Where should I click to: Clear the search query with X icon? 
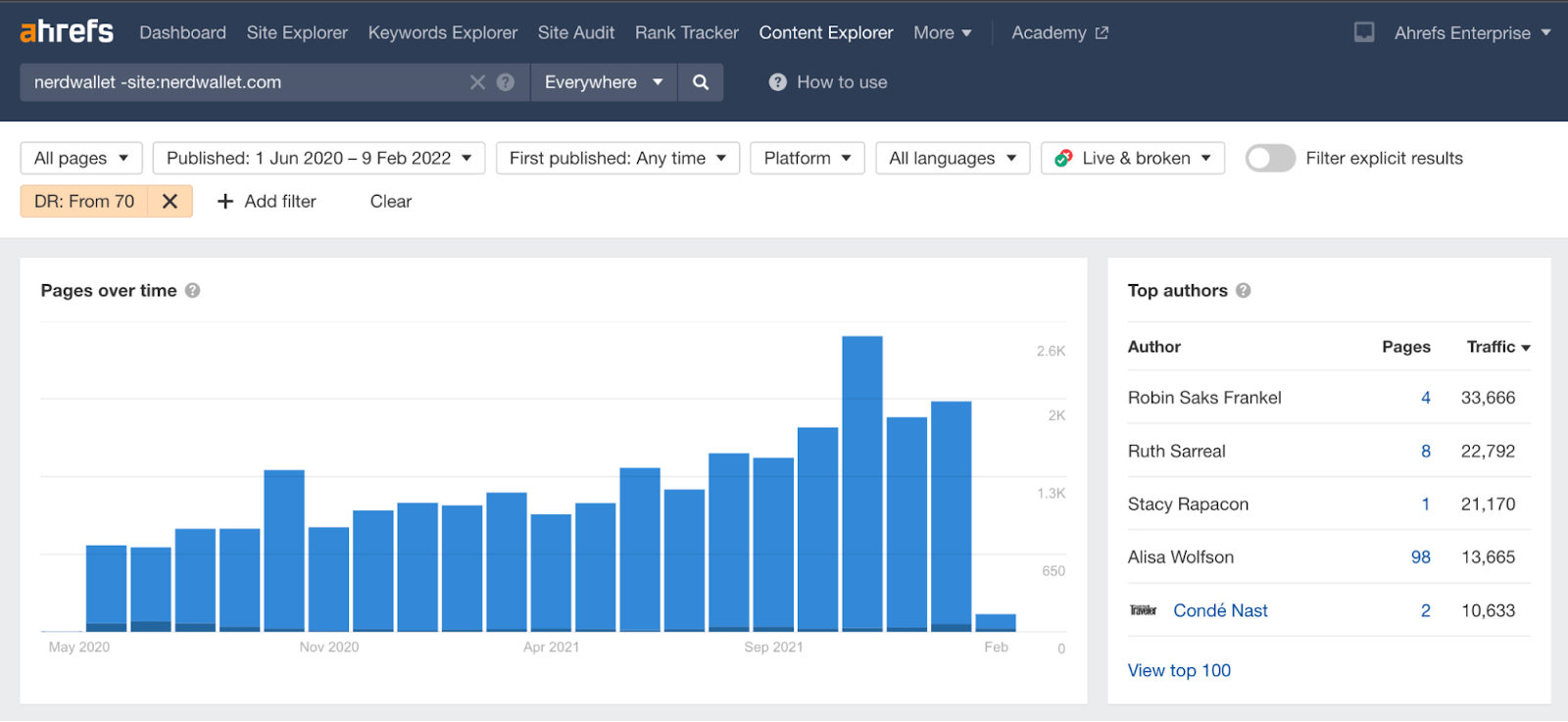point(477,82)
